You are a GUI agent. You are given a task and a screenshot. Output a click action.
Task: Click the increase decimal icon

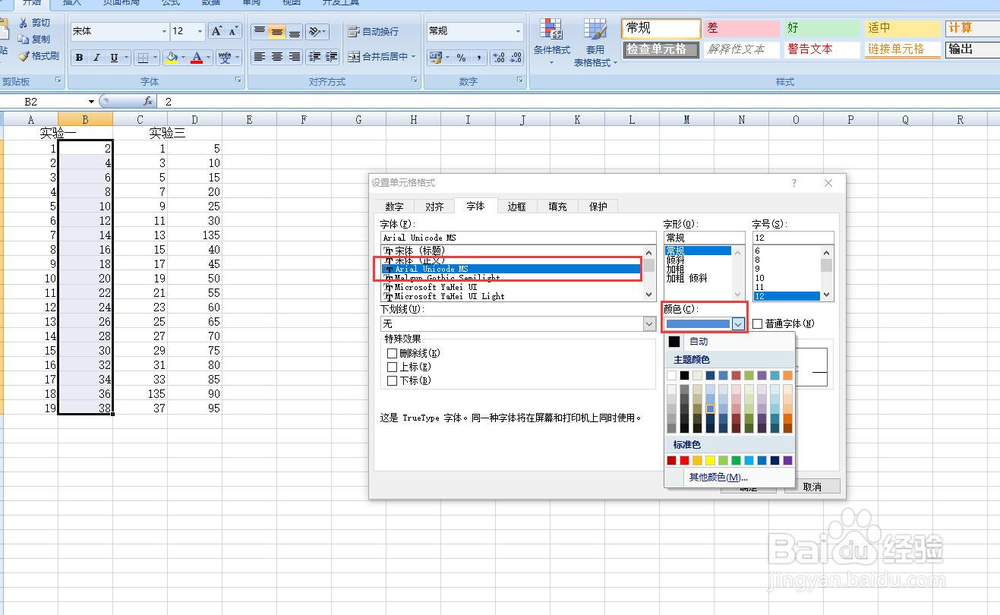pyautogui.click(x=499, y=57)
